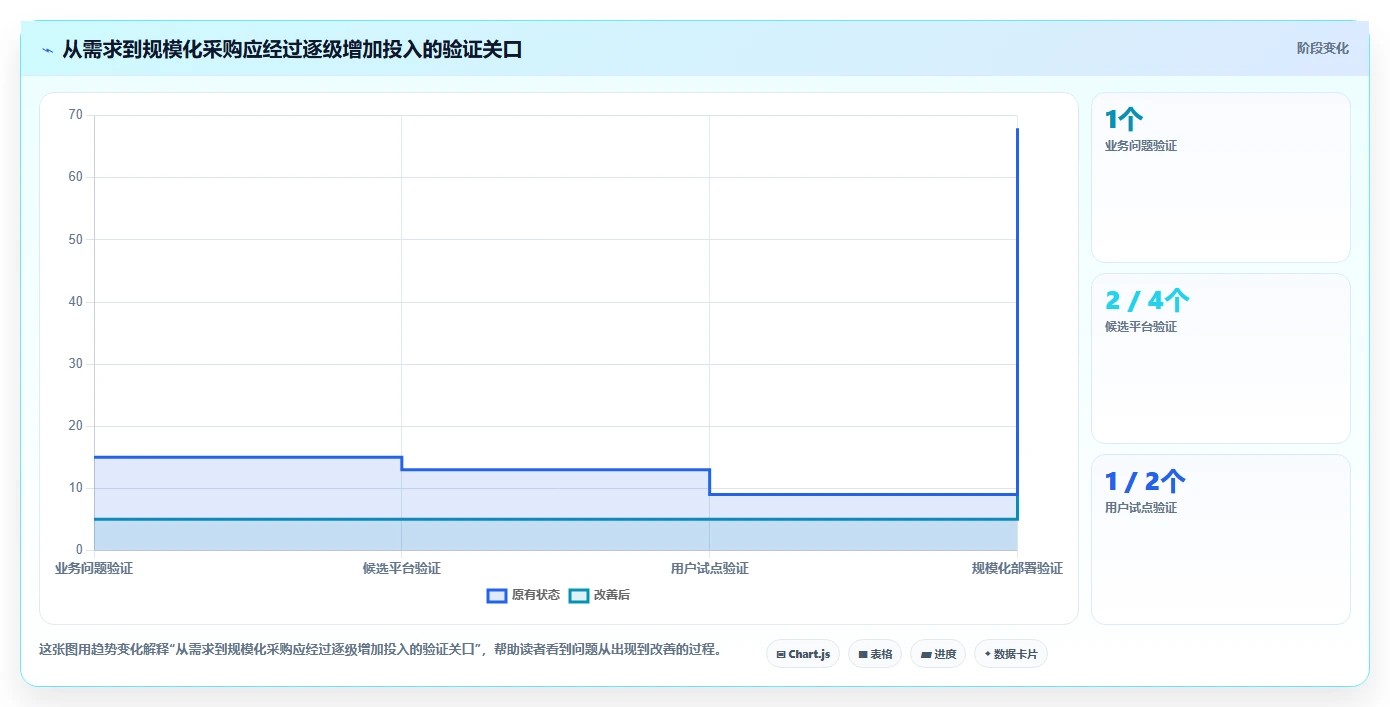The width and height of the screenshot is (1390, 707).
Task: Click the y-axis value 60
Action: click(76, 177)
